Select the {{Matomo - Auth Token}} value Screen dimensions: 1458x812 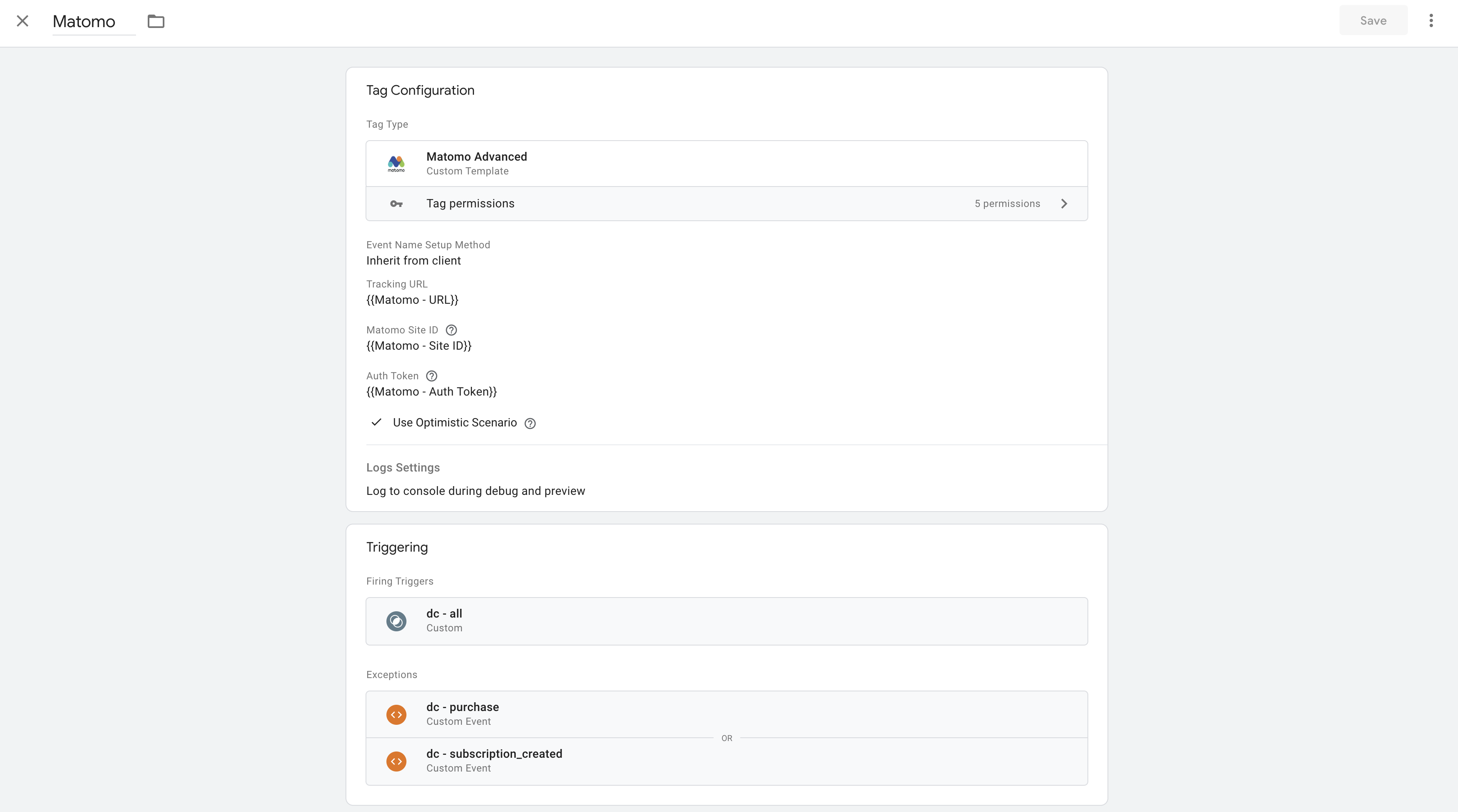[431, 391]
